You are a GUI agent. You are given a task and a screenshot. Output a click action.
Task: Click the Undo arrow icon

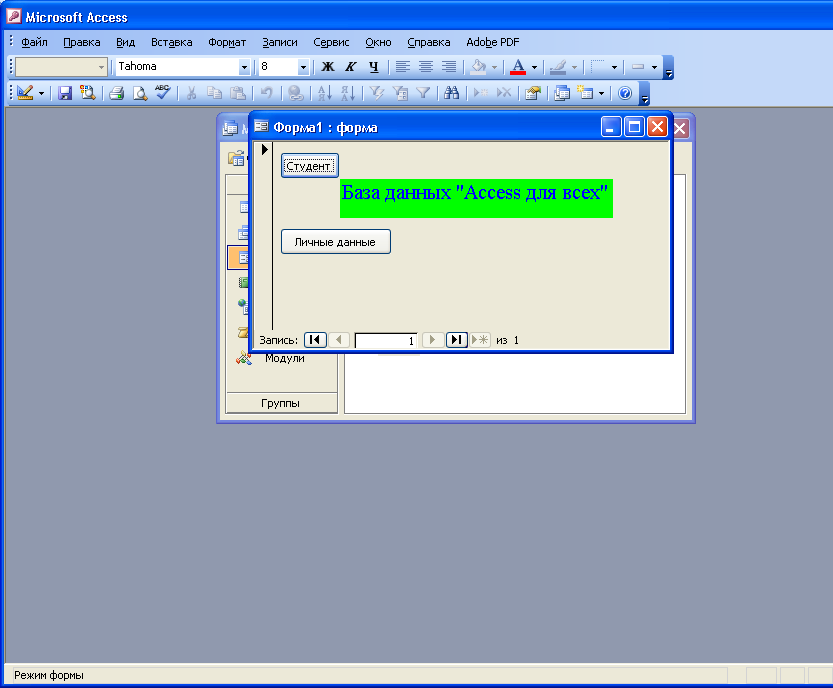click(266, 93)
